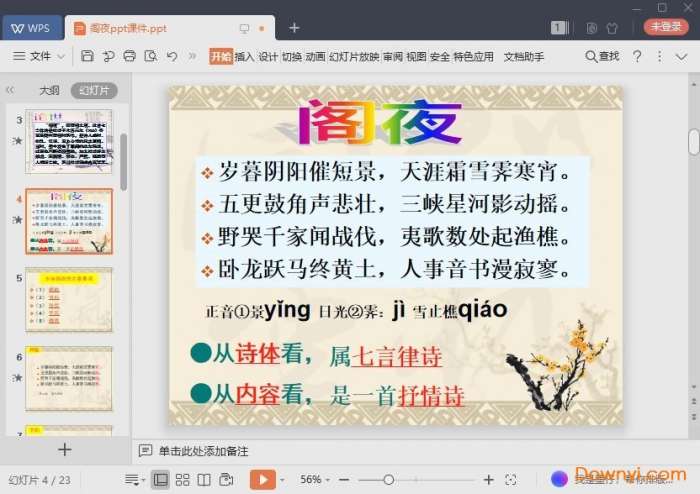This screenshot has width=700, height=494.
Task: Click the 未登录 login button
Action: tap(667, 27)
